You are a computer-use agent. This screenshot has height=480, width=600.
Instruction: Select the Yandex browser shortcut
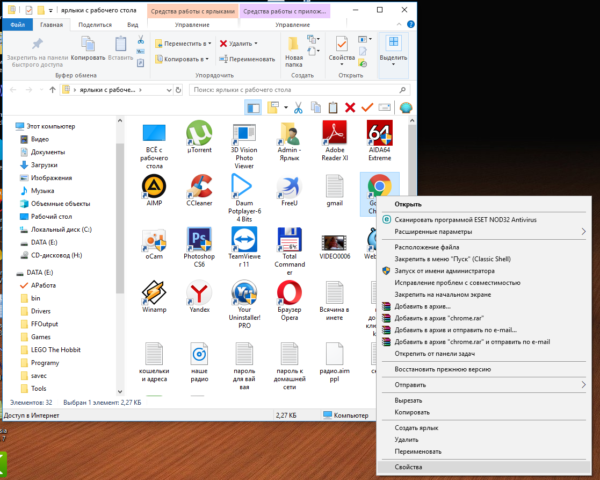(x=199, y=297)
